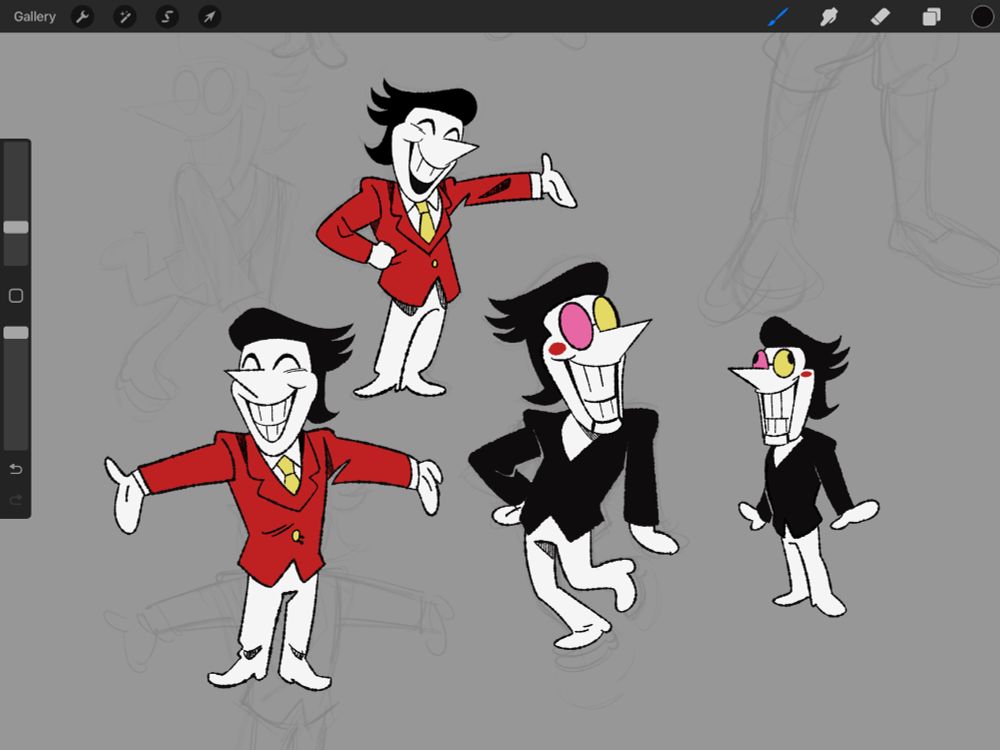Undo the last stroke with sidebar arrow
The width and height of the screenshot is (1000, 750).
(16, 469)
